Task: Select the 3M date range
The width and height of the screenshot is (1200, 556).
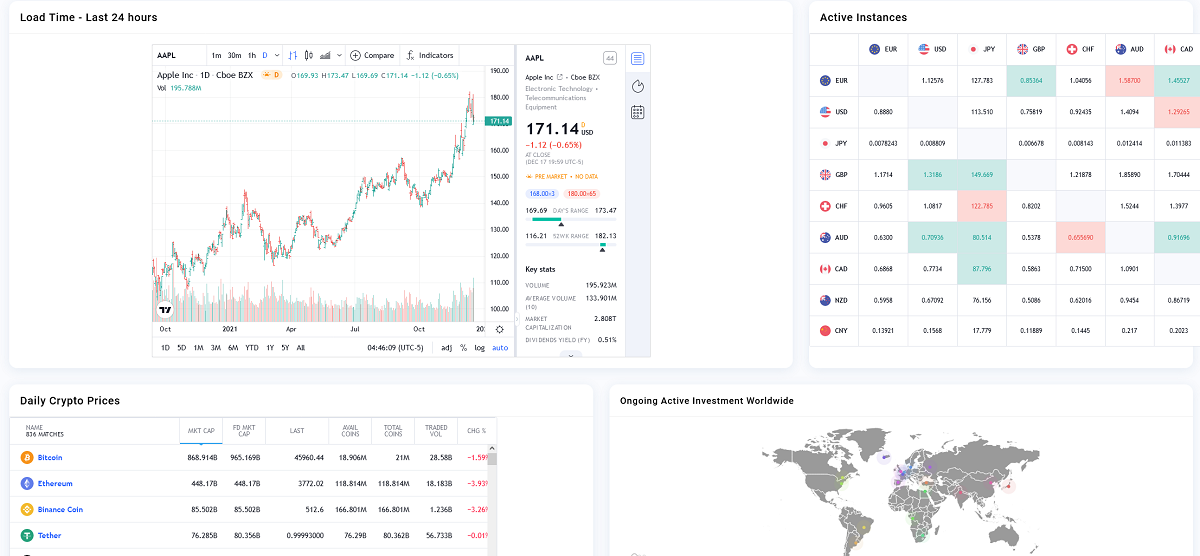Action: pyautogui.click(x=215, y=347)
